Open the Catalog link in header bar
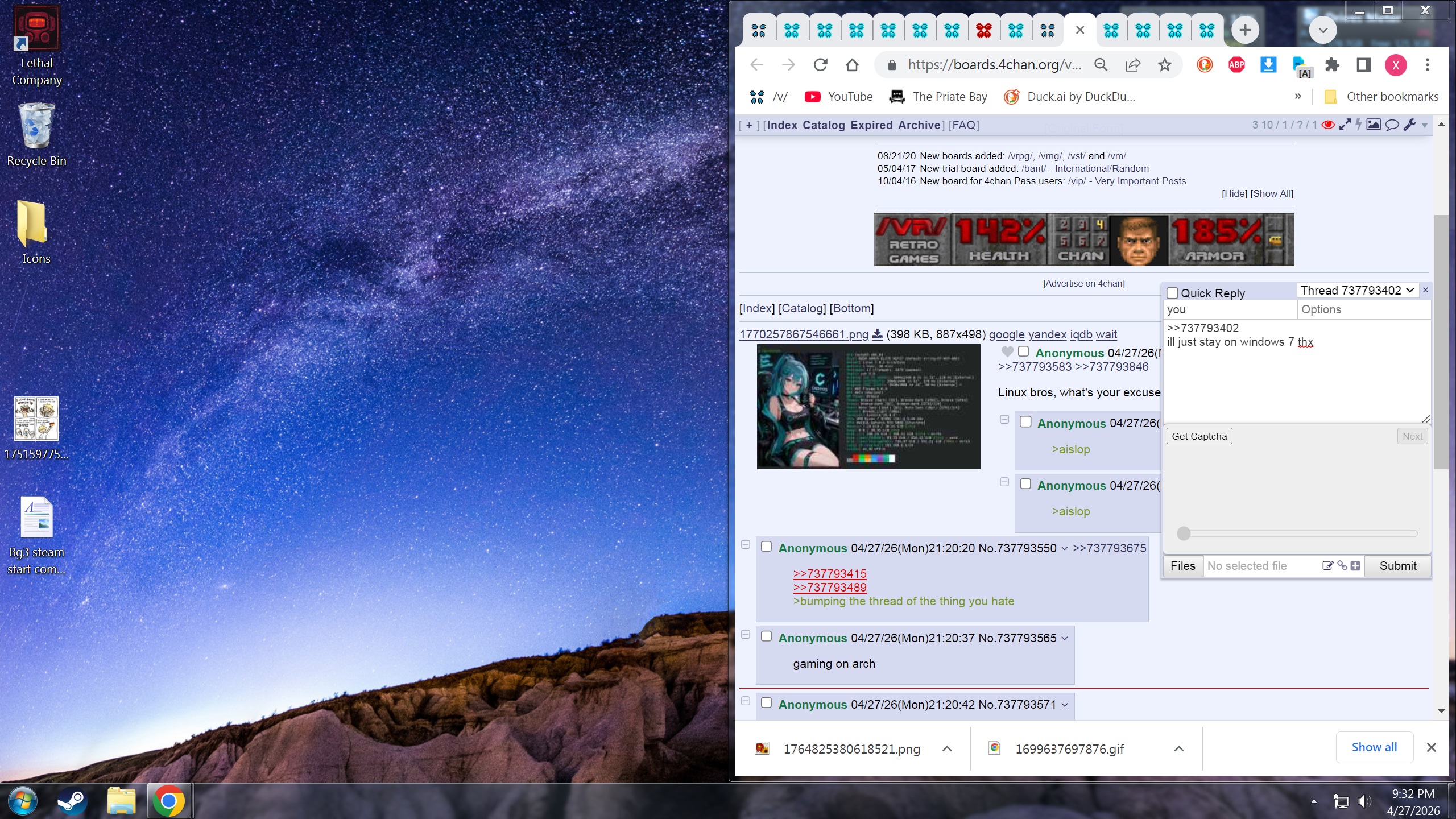The image size is (1456, 819). click(824, 125)
